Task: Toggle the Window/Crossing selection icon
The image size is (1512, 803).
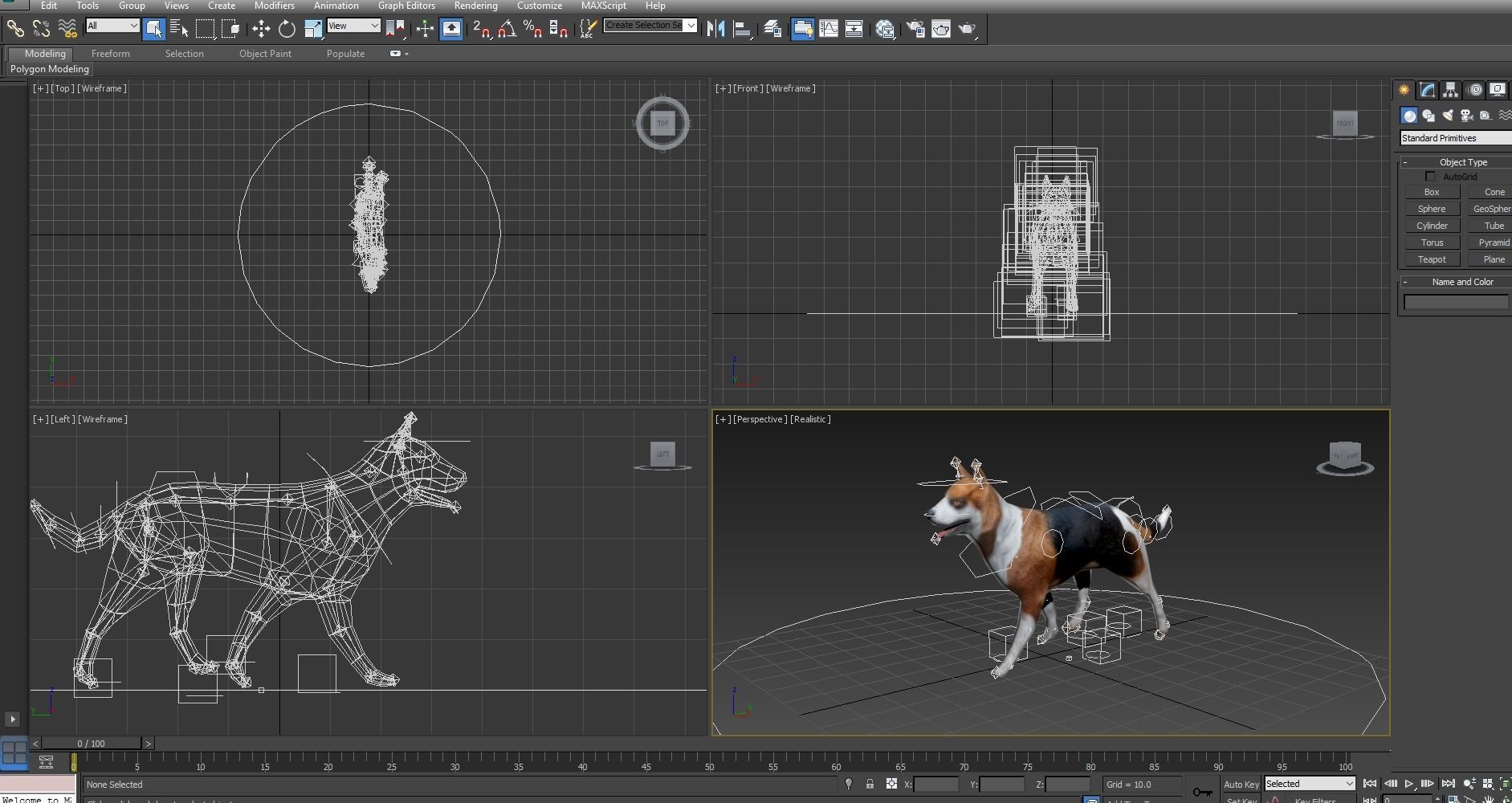Action: coord(232,29)
